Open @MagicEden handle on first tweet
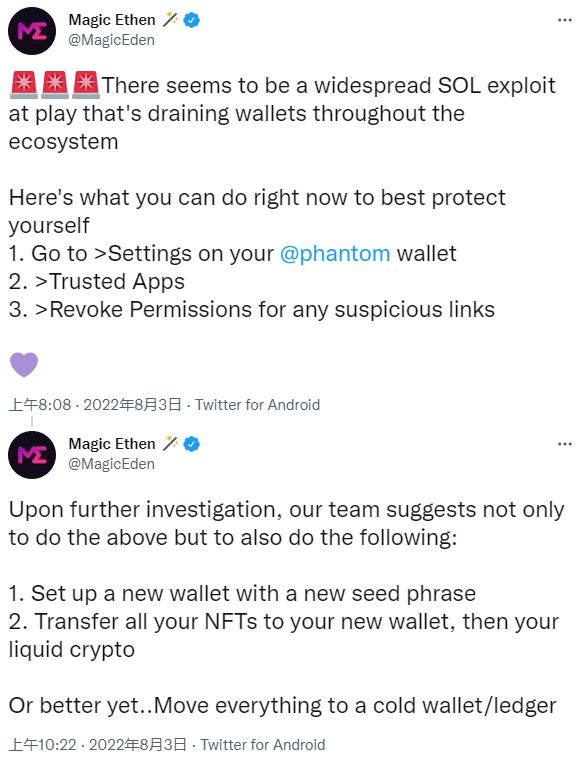Image resolution: width=582 pixels, height=760 pixels. click(111, 40)
